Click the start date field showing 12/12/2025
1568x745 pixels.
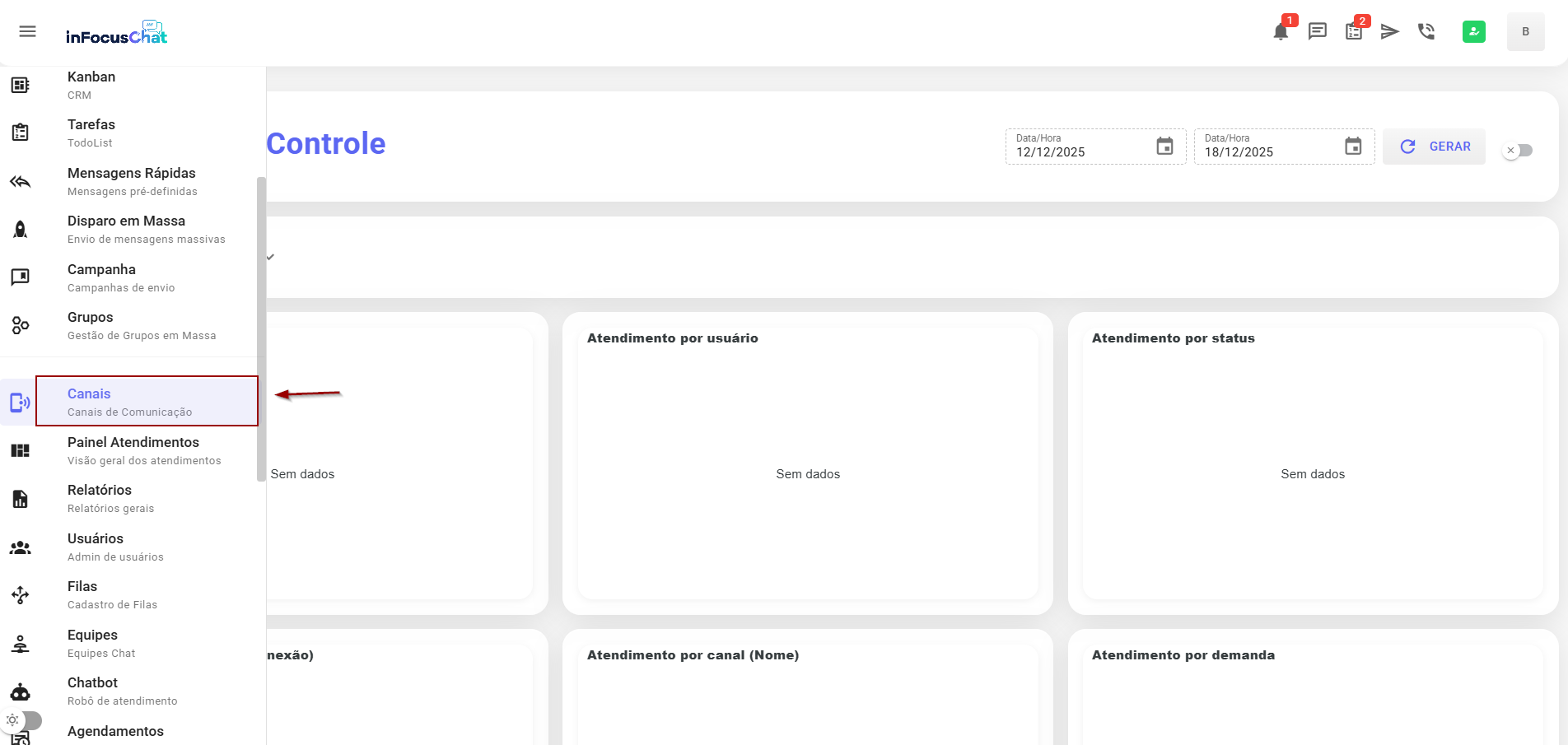tap(1079, 152)
